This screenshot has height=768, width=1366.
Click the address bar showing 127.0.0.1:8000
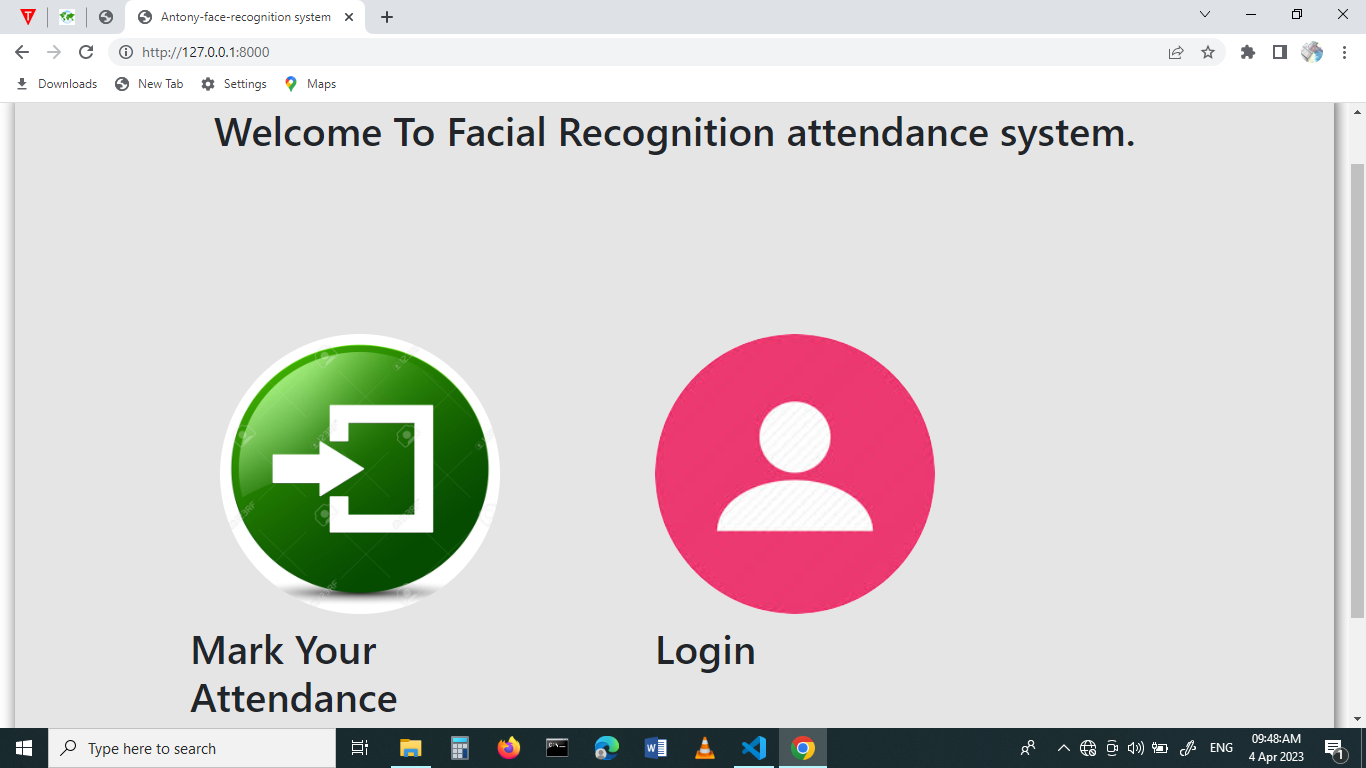pos(667,52)
